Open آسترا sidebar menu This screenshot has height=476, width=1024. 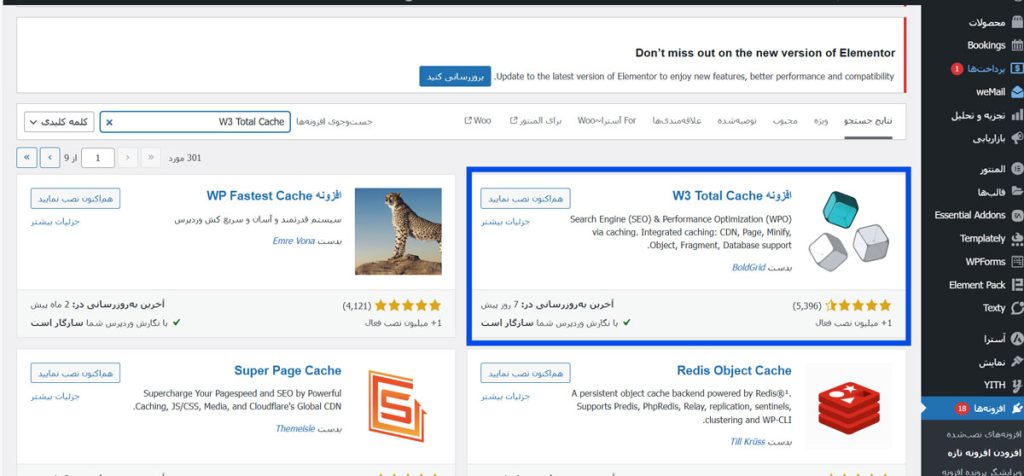click(x=995, y=339)
